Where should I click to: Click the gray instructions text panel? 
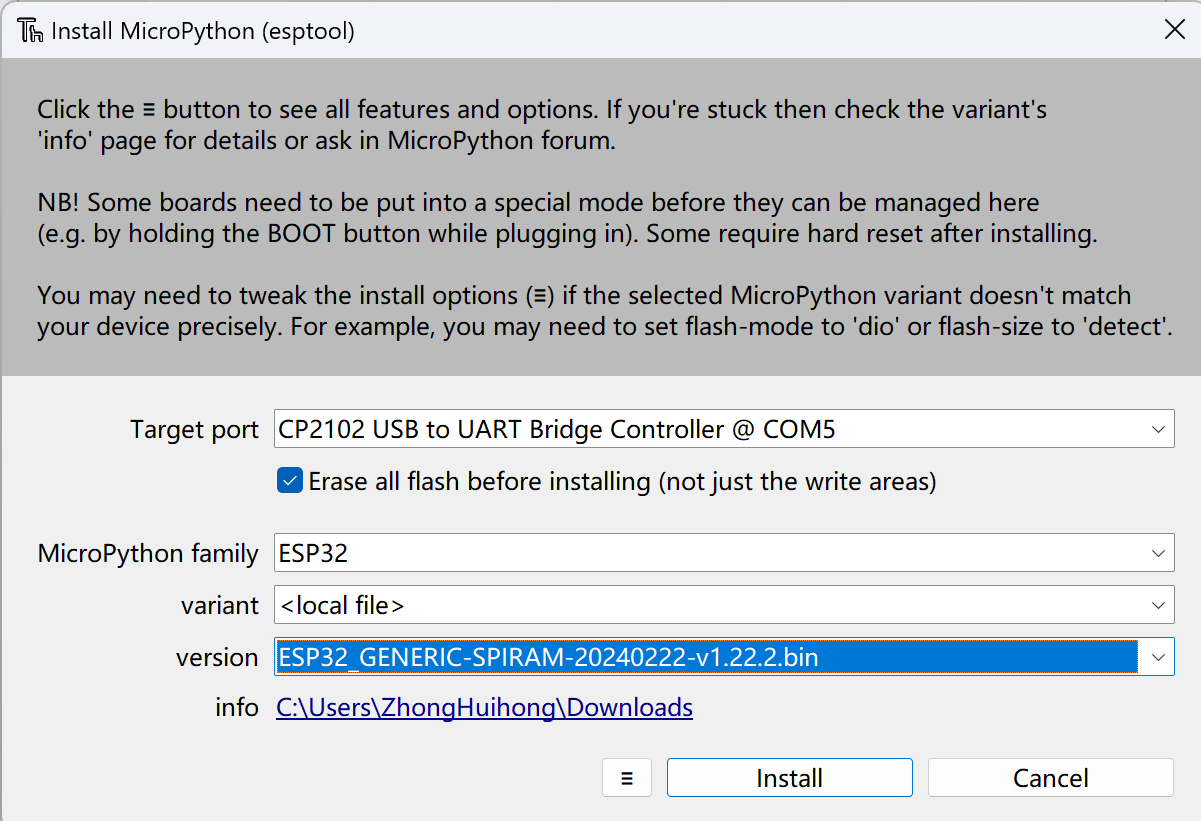click(x=600, y=217)
